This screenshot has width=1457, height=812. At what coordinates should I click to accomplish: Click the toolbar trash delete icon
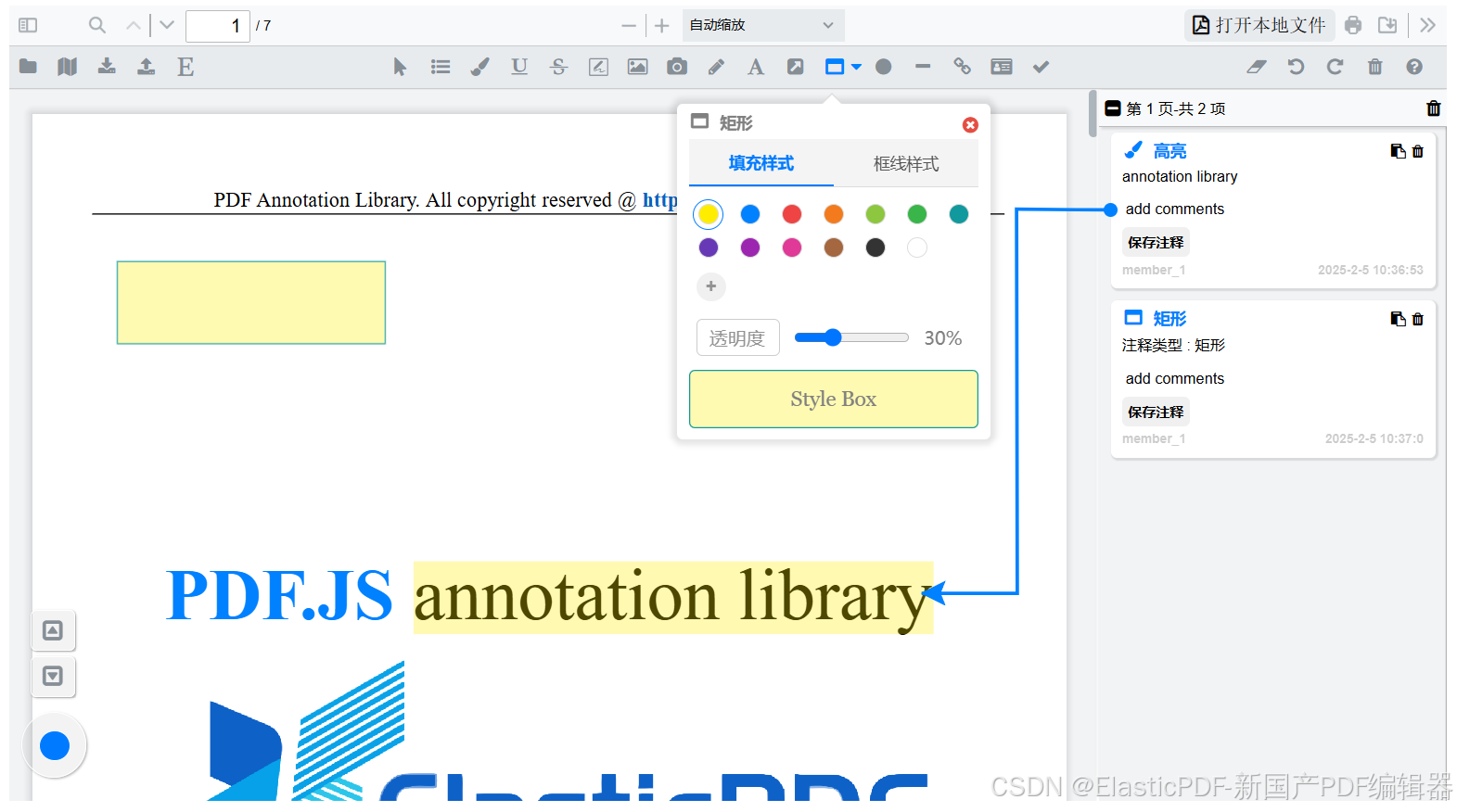click(1375, 67)
